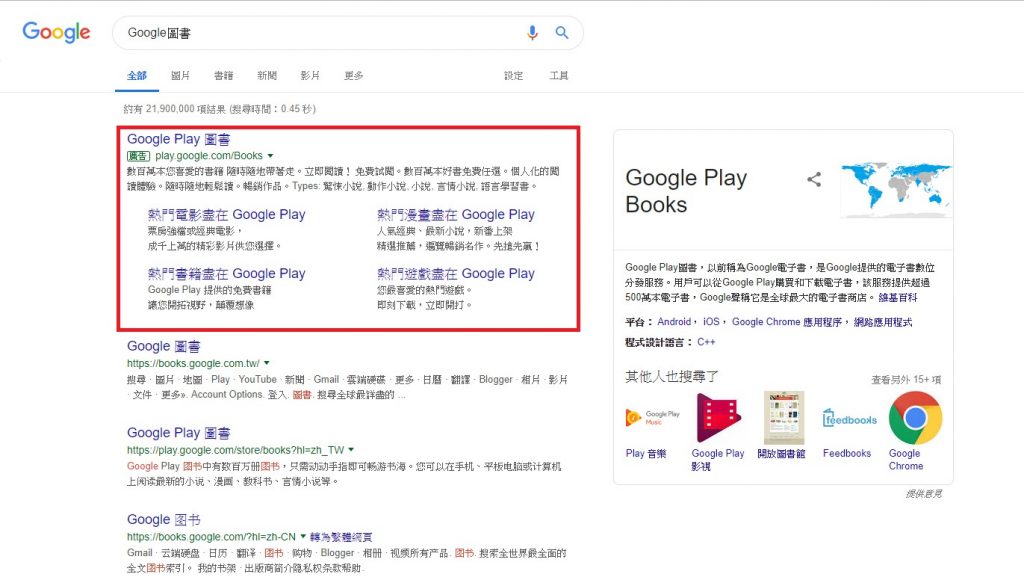
Task: Switch to the 新聞 search tab
Action: tap(266, 74)
